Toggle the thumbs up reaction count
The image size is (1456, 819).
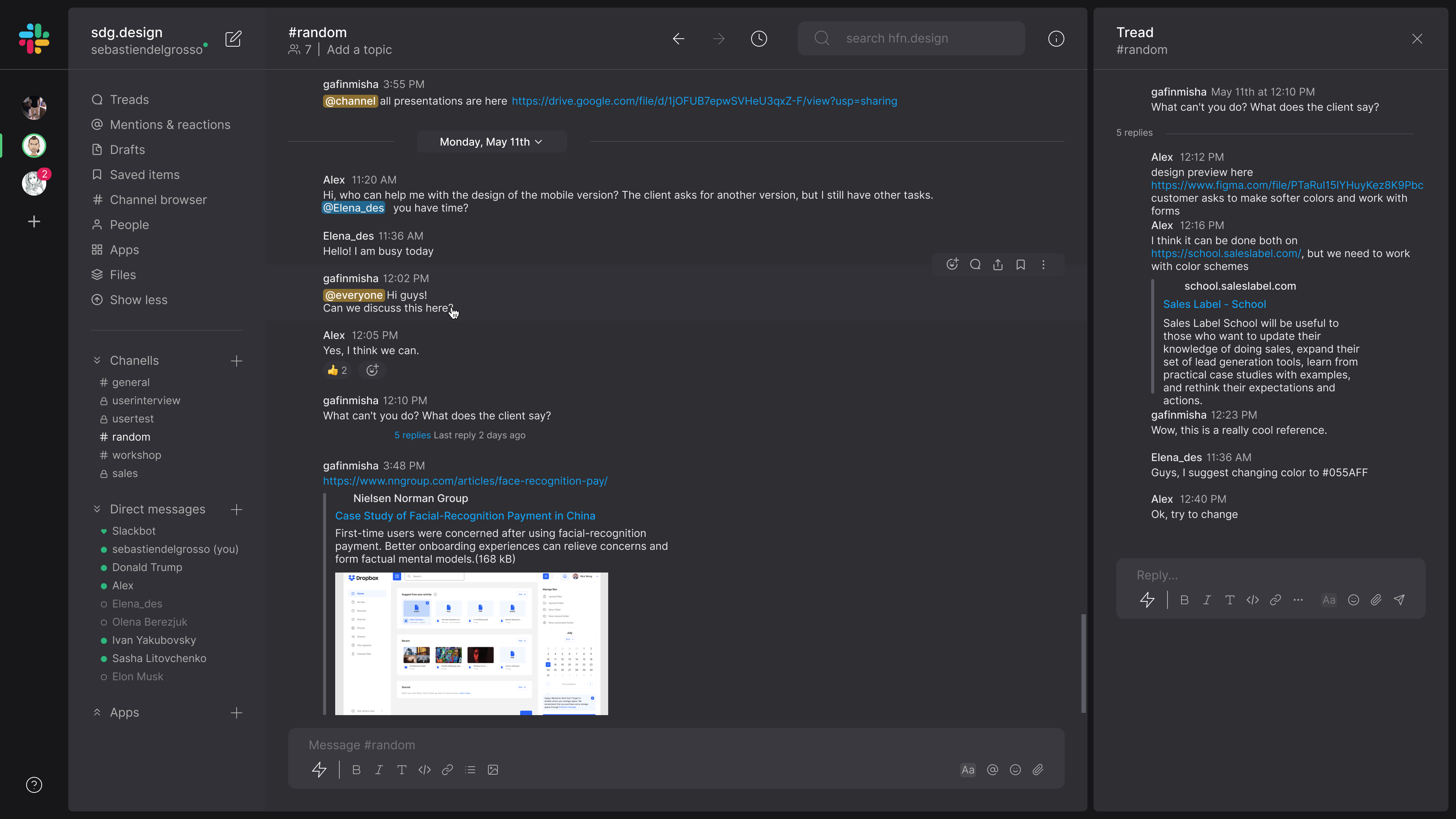pyautogui.click(x=337, y=370)
